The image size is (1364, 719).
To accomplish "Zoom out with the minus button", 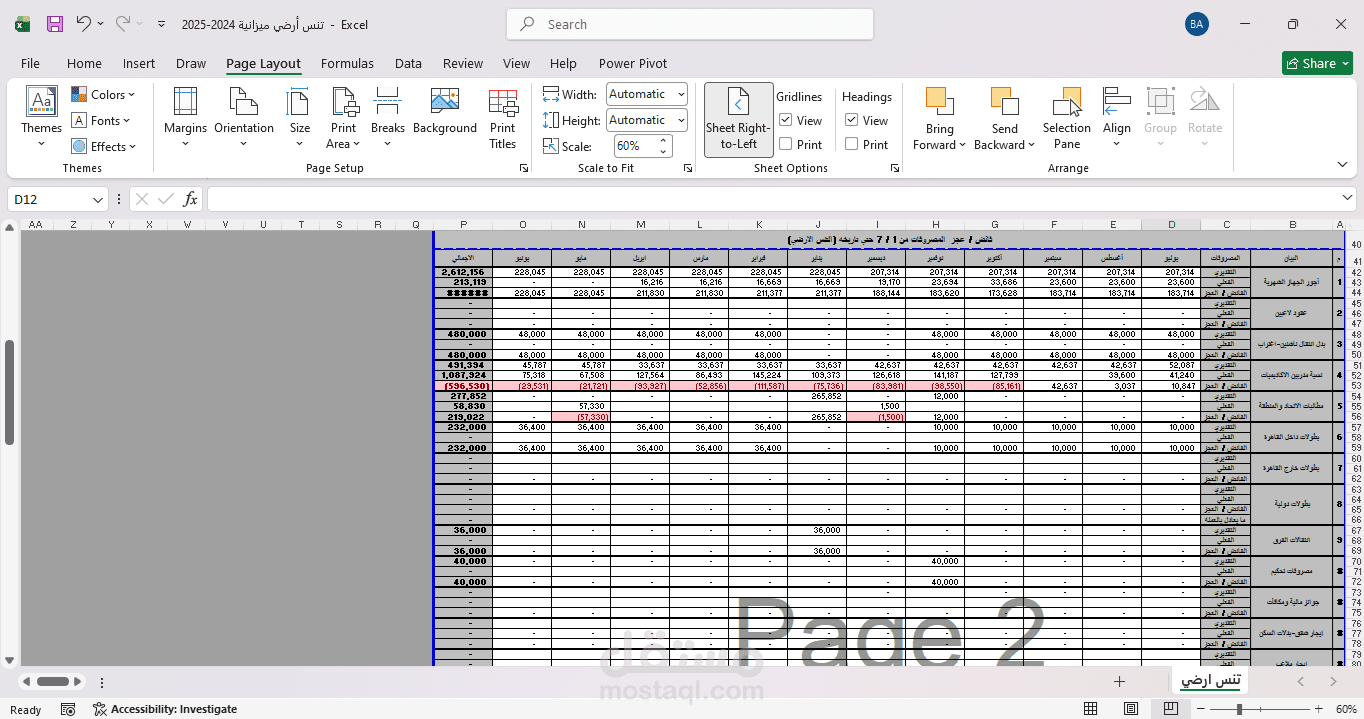I will coord(1199,709).
